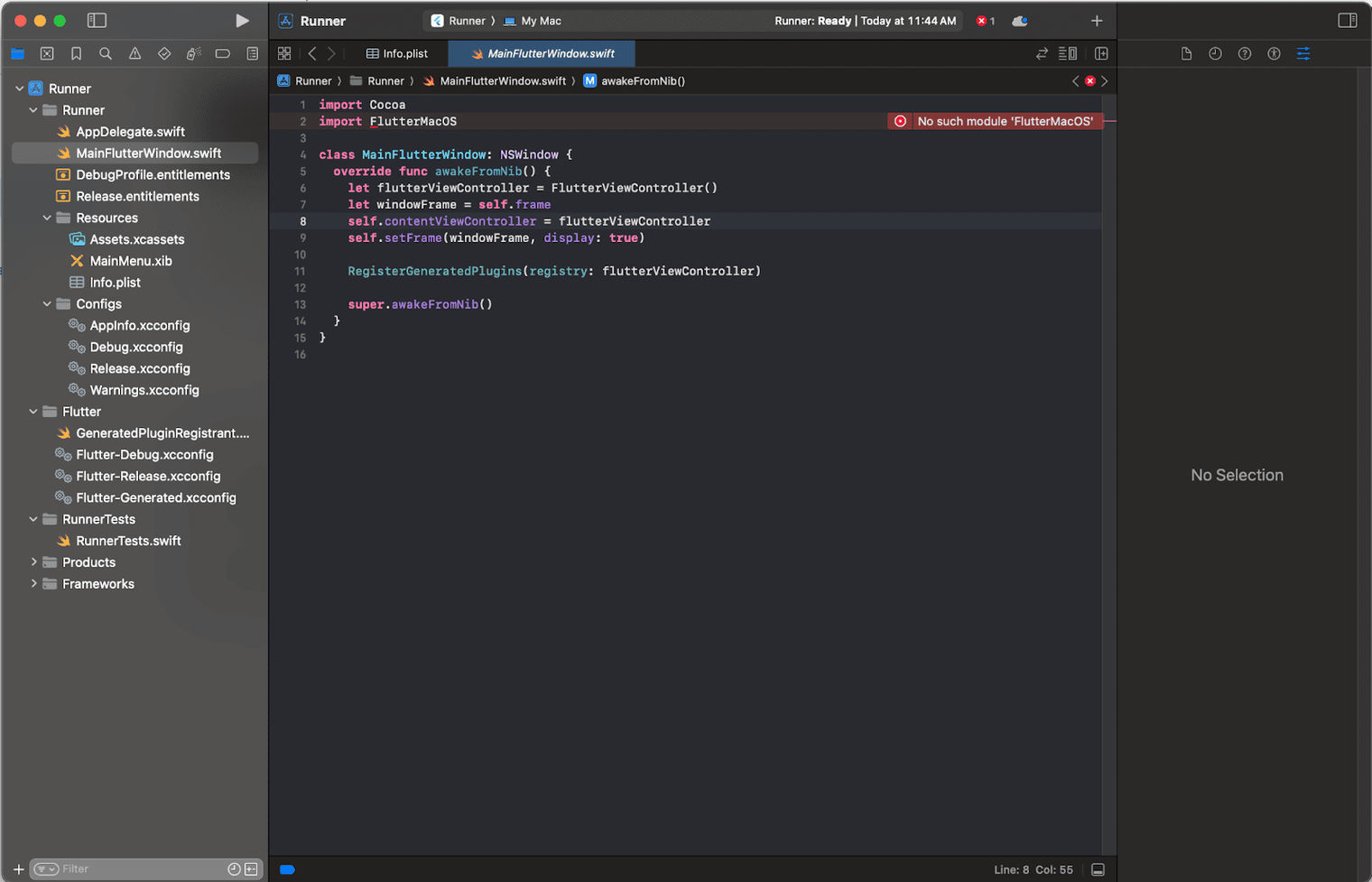Toggle recent files filter clock icon
Viewport: 1372px width, 882px height.
point(234,869)
